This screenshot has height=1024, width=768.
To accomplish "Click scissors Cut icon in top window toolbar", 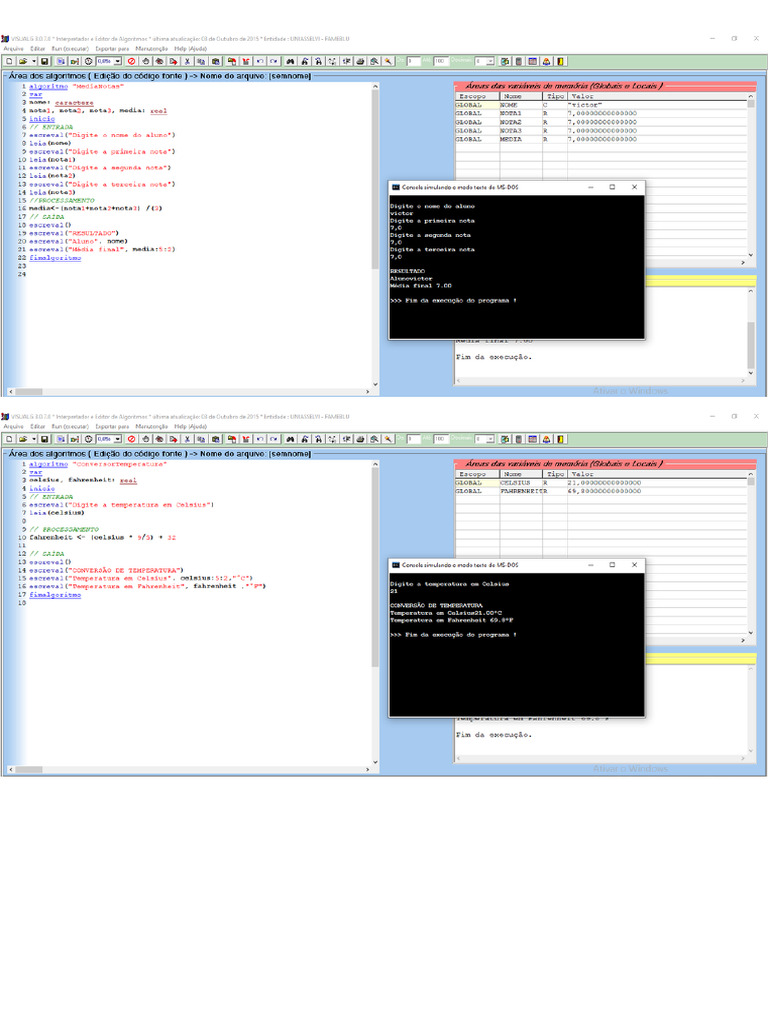I will [x=187, y=61].
